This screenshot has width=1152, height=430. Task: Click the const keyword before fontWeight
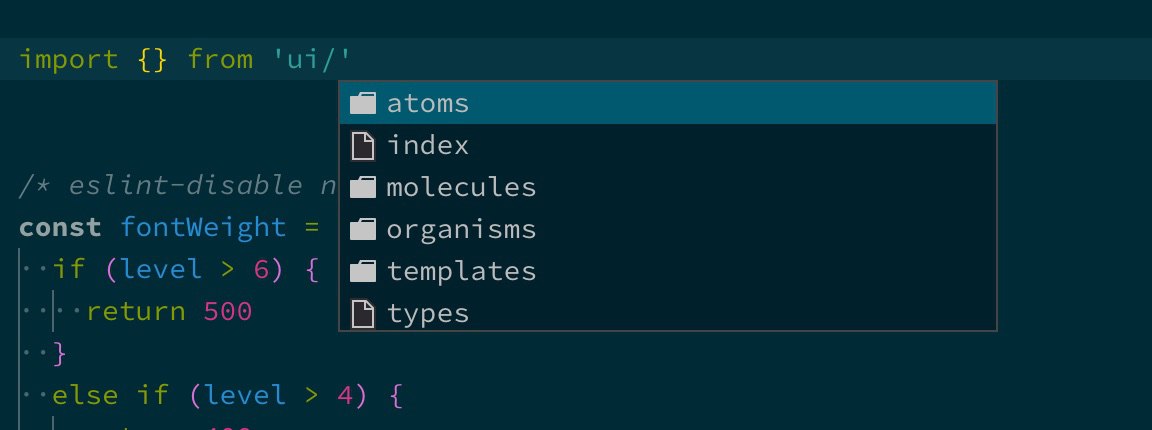coord(60,228)
